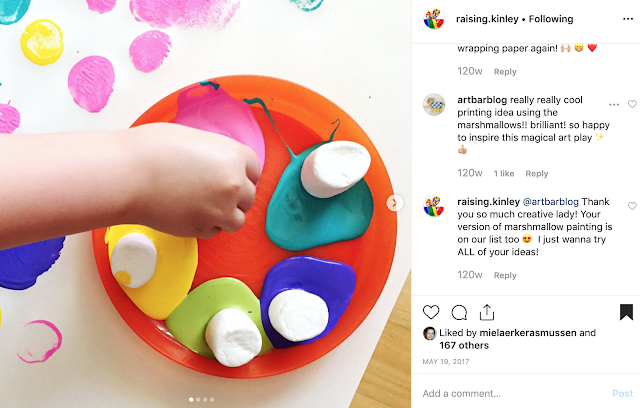Open post options three-dot menu
The height and width of the screenshot is (408, 640).
tap(628, 19)
